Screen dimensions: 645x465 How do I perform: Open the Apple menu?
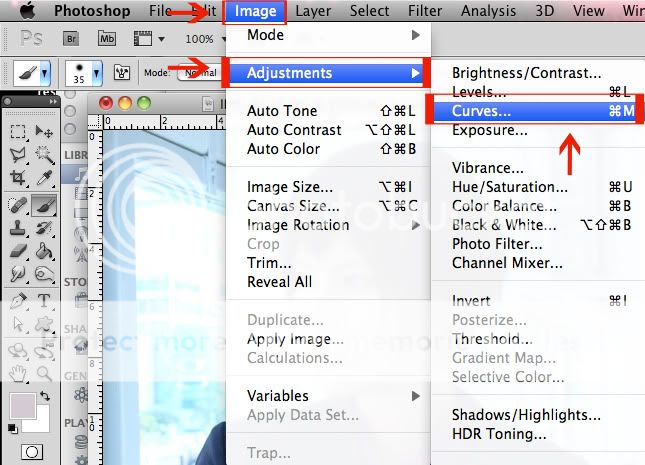28,10
